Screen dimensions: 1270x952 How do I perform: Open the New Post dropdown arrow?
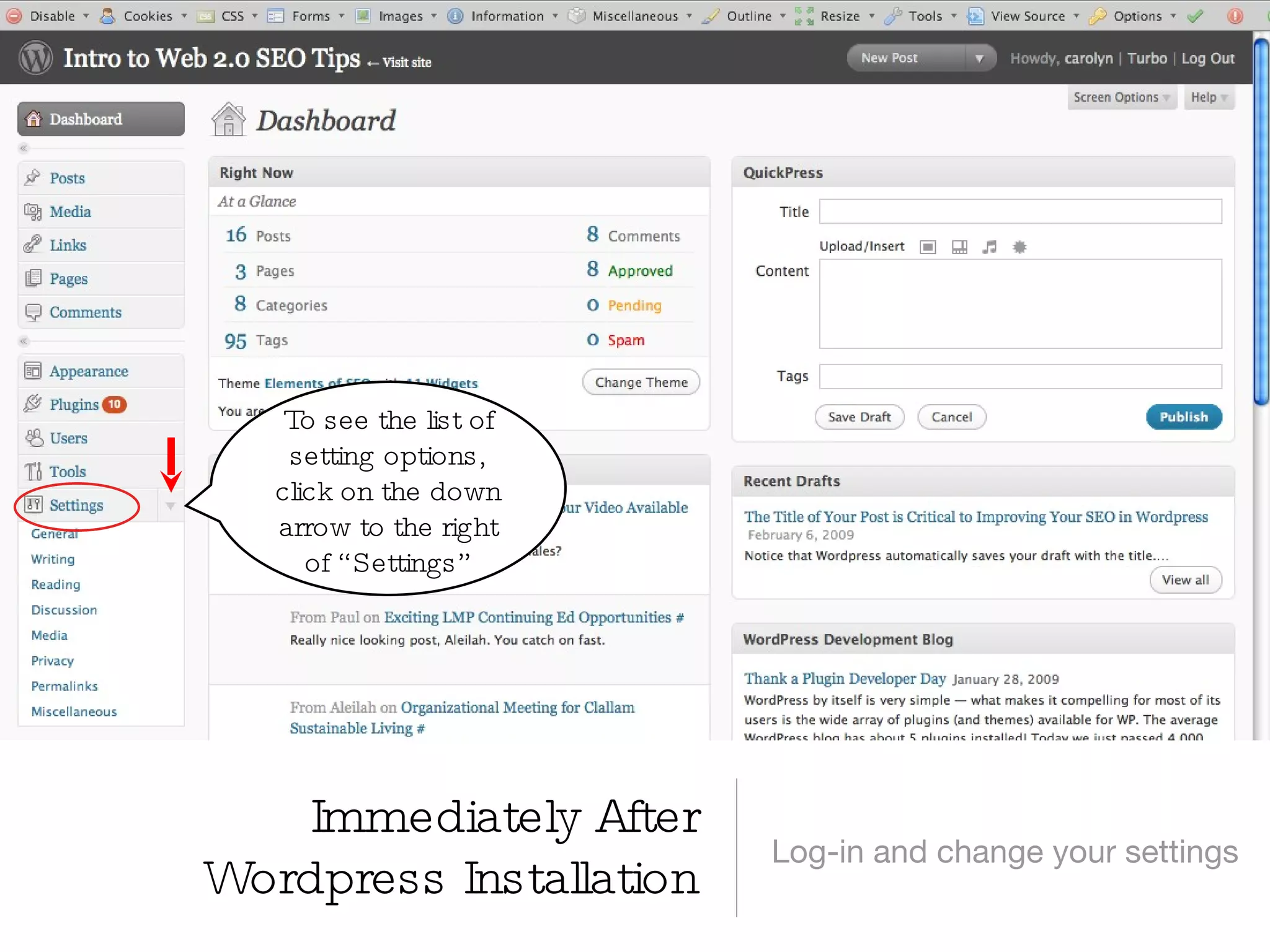coord(979,58)
